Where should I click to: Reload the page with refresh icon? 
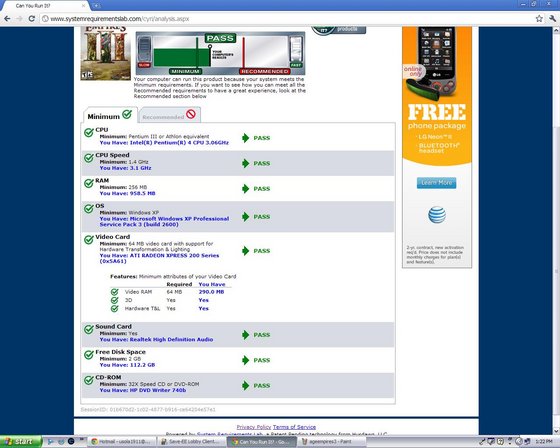(31, 19)
